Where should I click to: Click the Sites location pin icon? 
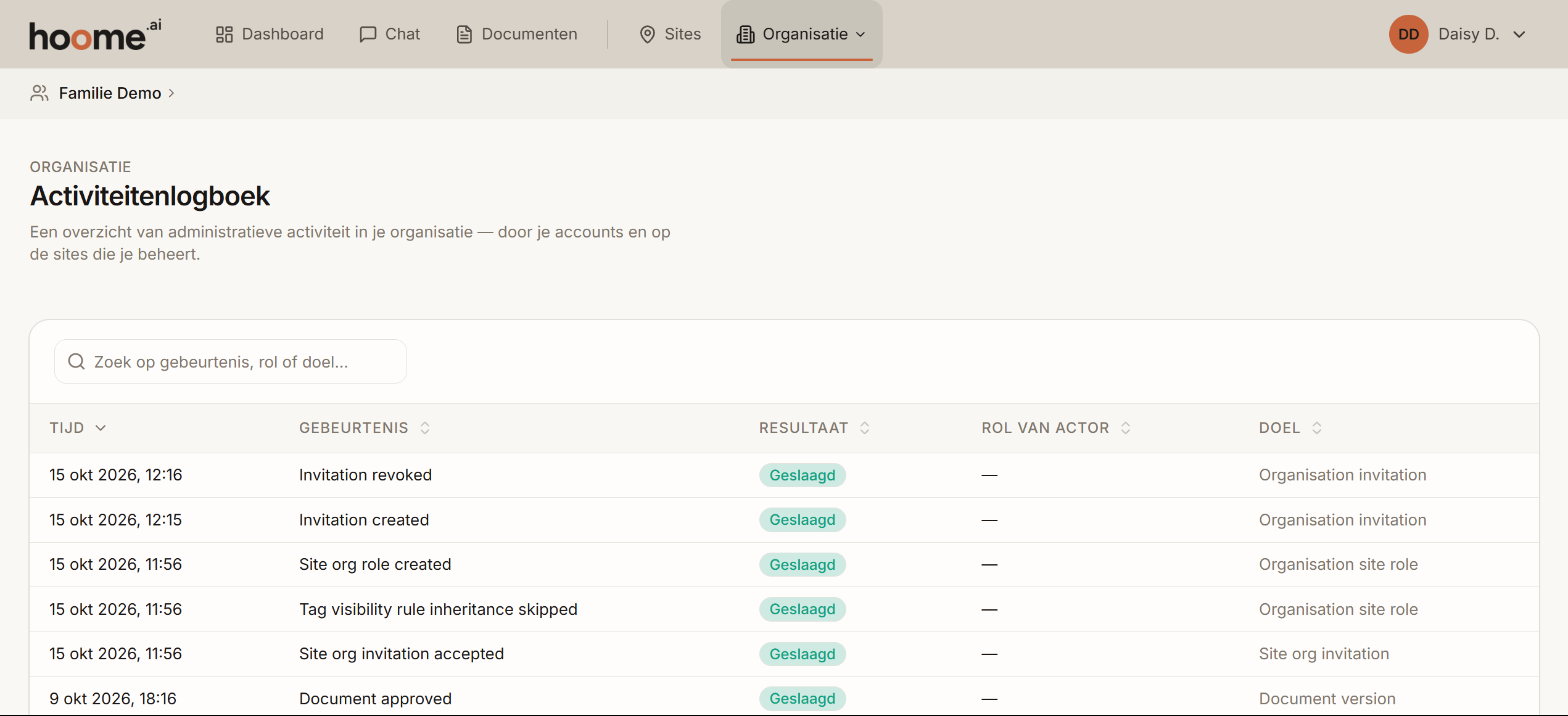pos(647,34)
